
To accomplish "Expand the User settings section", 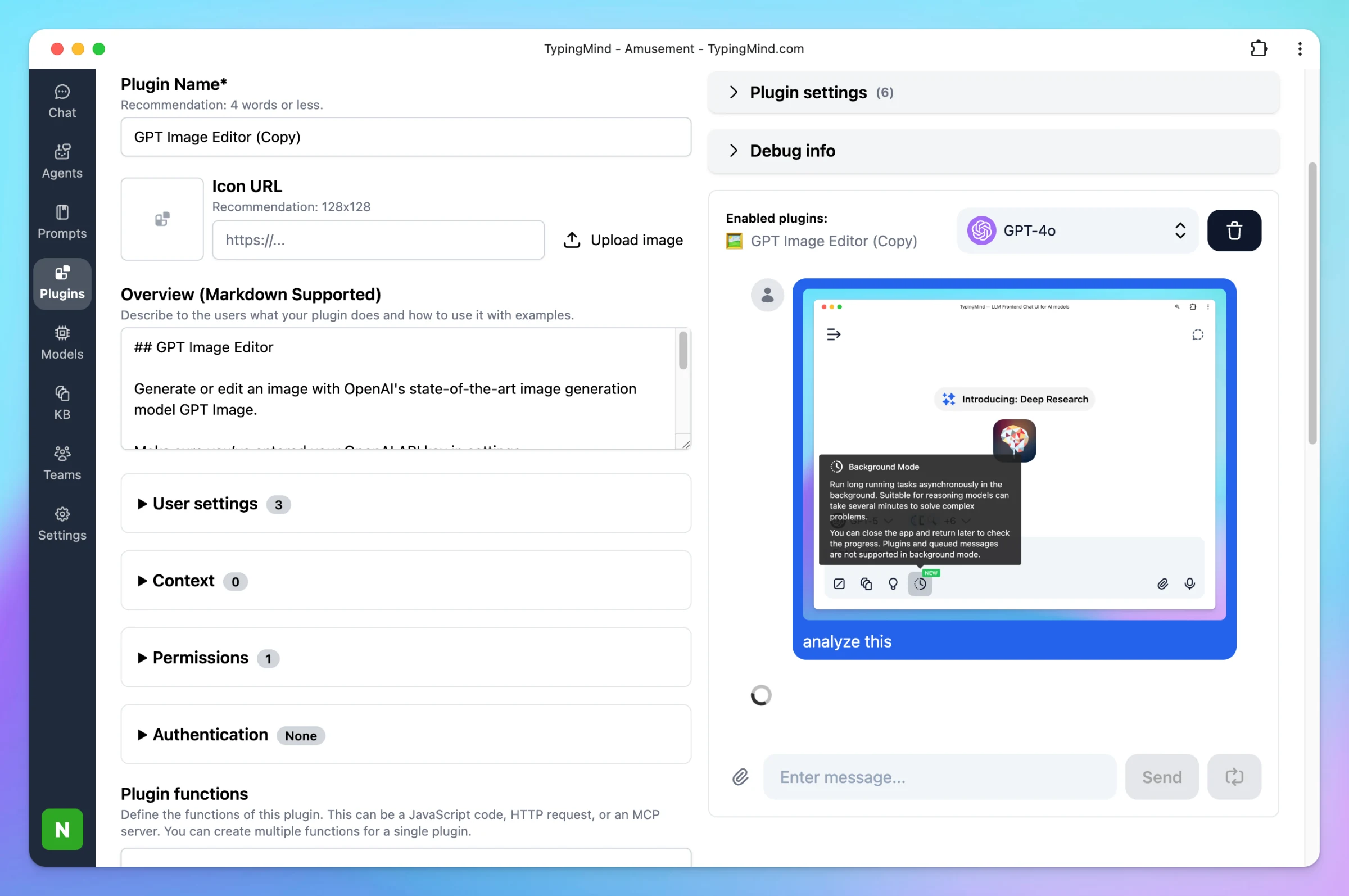I will tap(406, 504).
